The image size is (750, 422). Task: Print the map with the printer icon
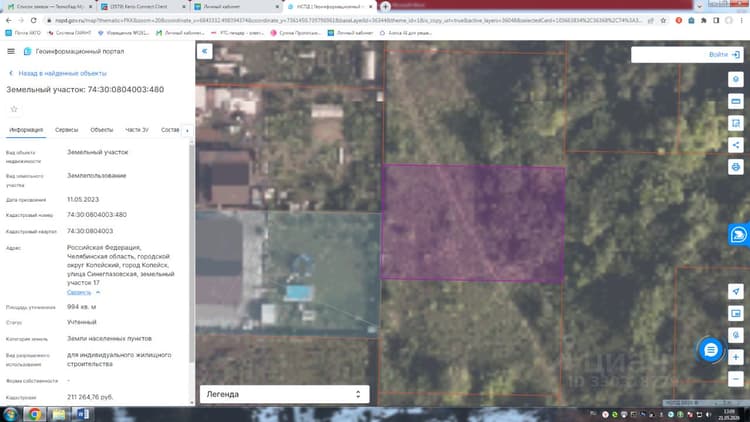point(736,167)
